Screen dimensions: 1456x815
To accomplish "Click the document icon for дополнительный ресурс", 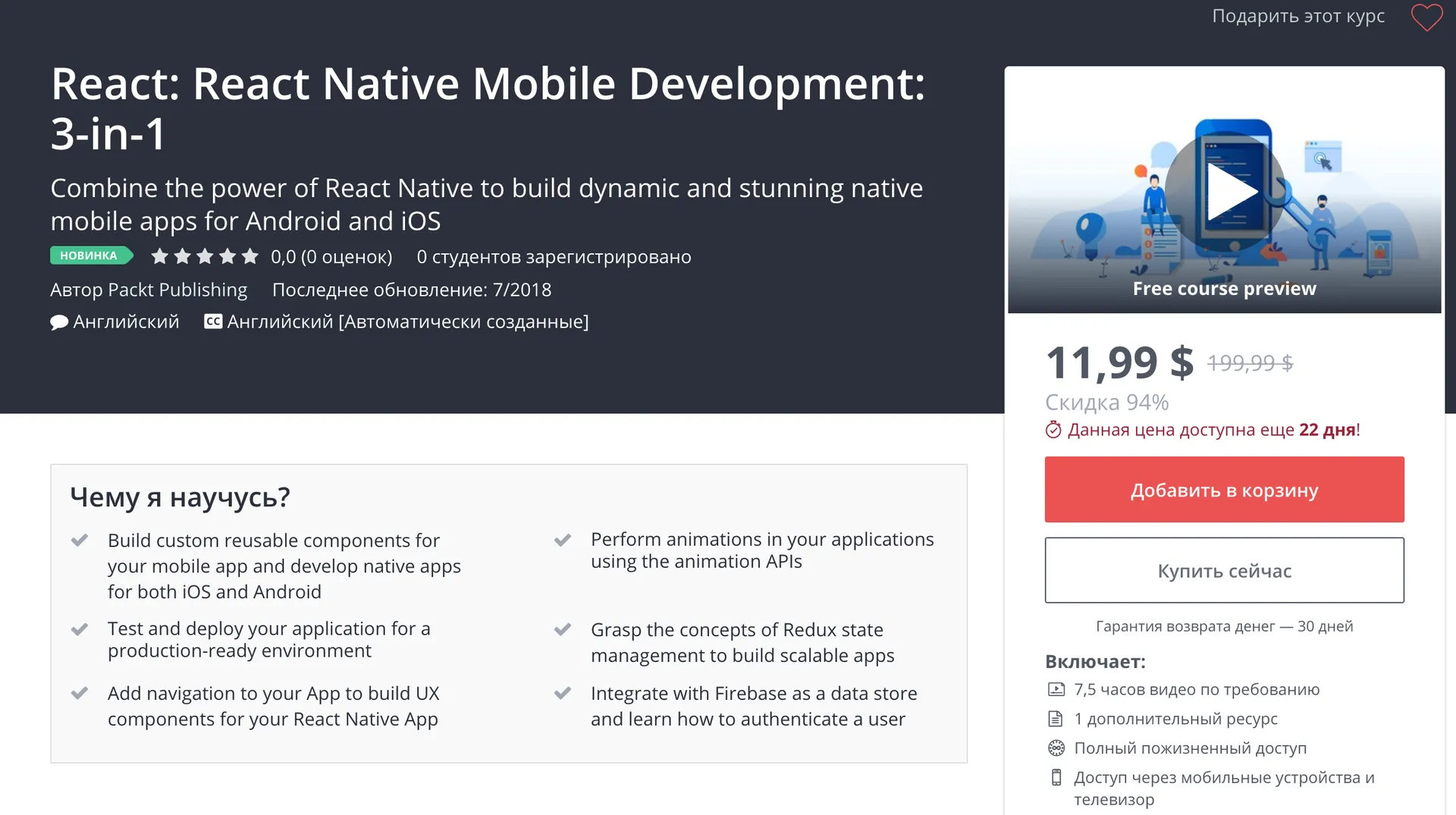I will (x=1056, y=719).
